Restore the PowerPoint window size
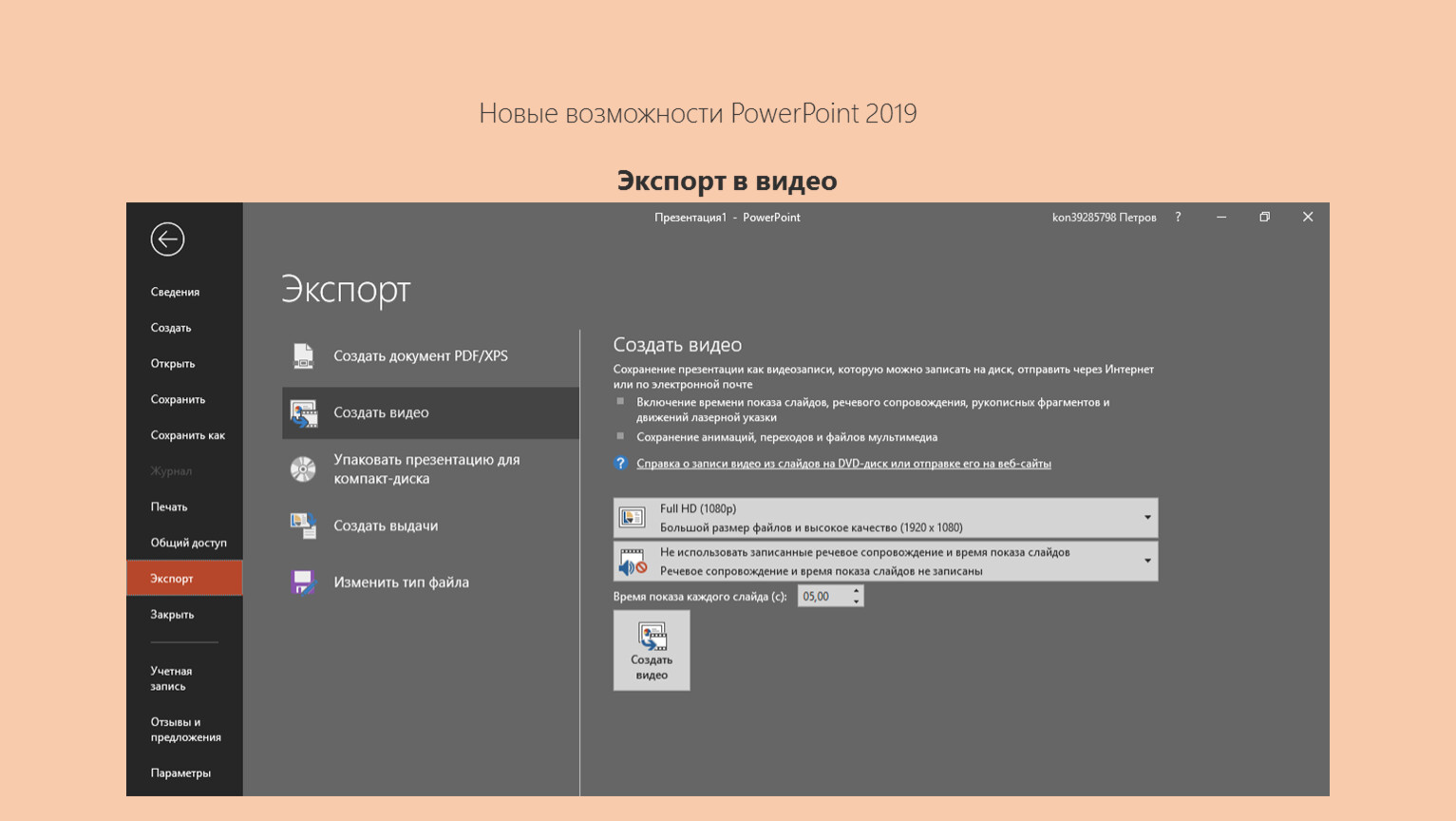This screenshot has width=1456, height=821. tap(1264, 218)
